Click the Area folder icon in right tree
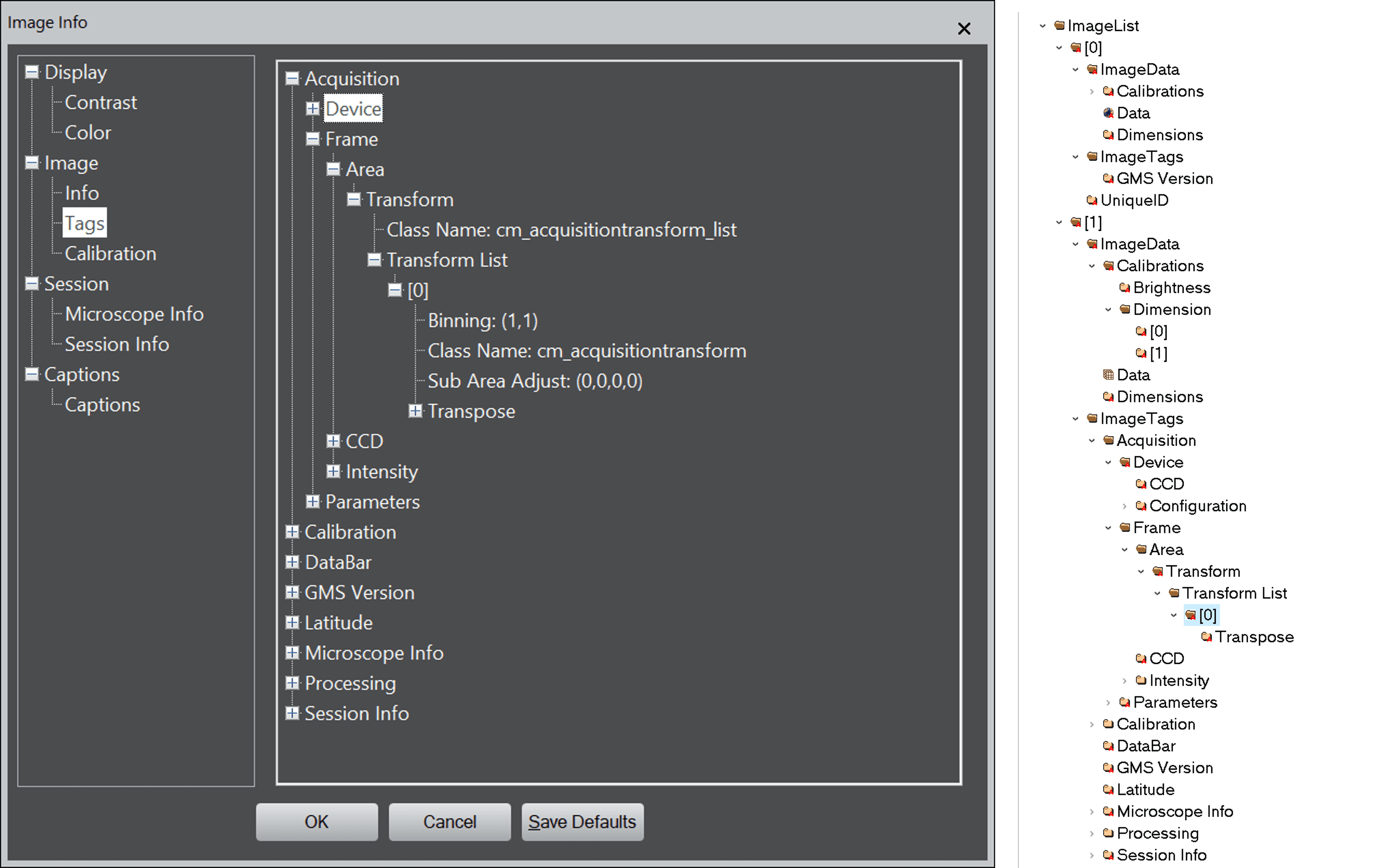1394x868 pixels. point(1141,549)
